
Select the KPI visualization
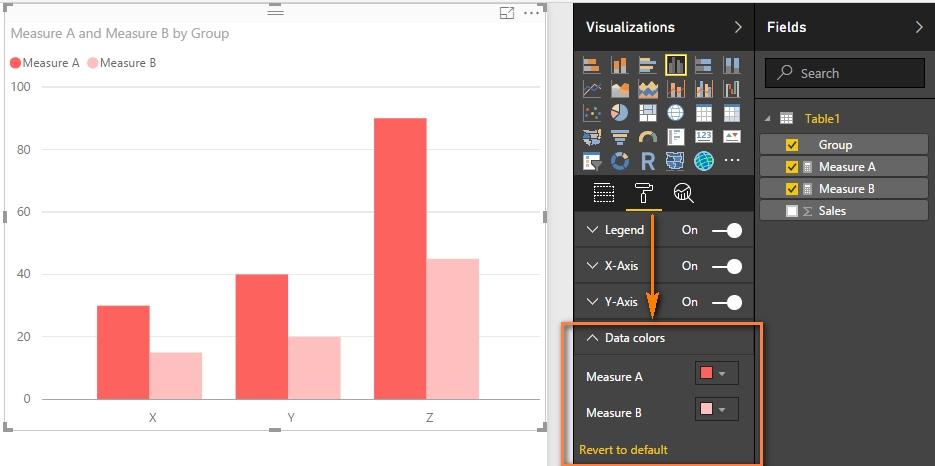(732, 137)
